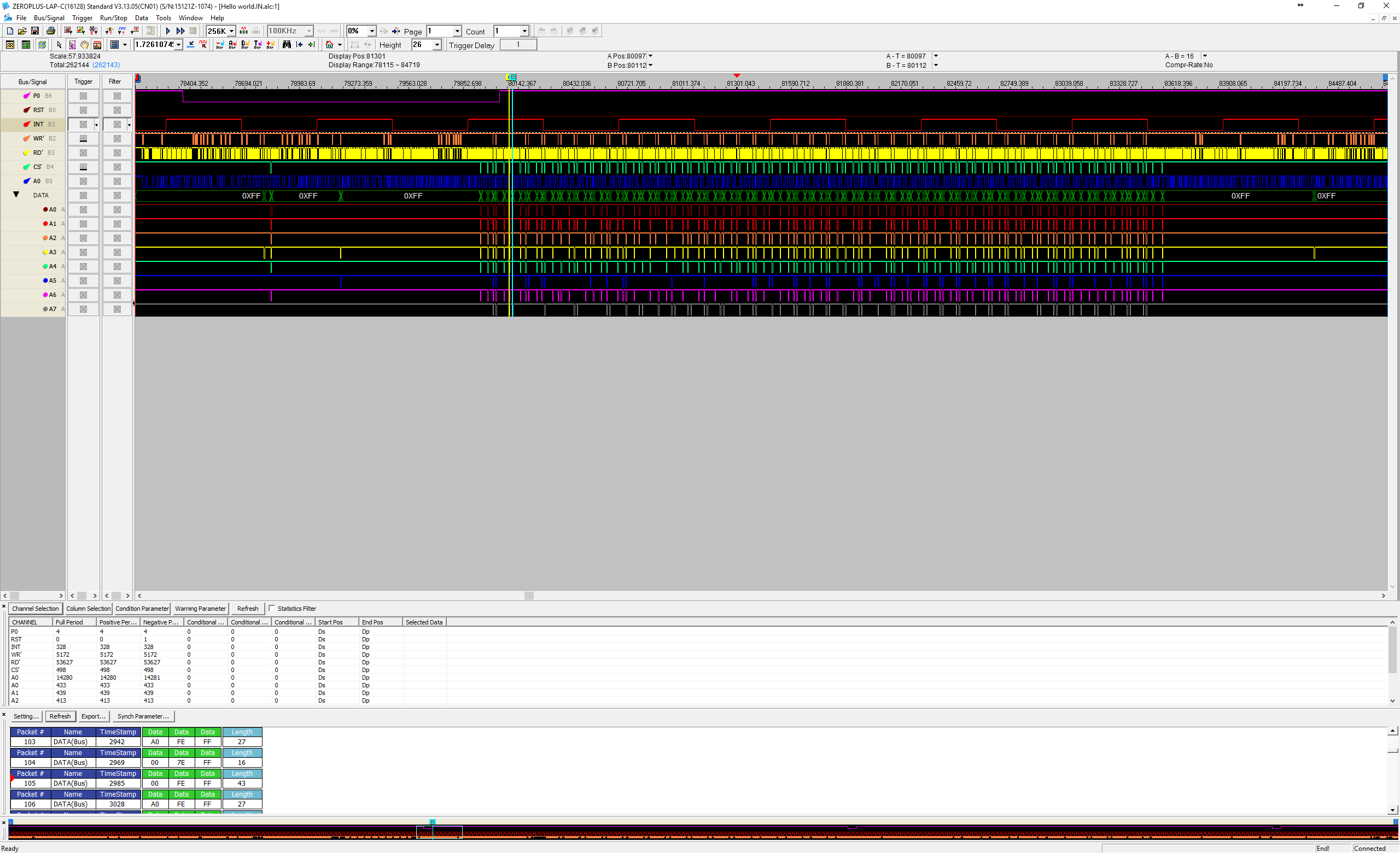
Task: Open the 0% trigger position dropdown
Action: (371, 31)
